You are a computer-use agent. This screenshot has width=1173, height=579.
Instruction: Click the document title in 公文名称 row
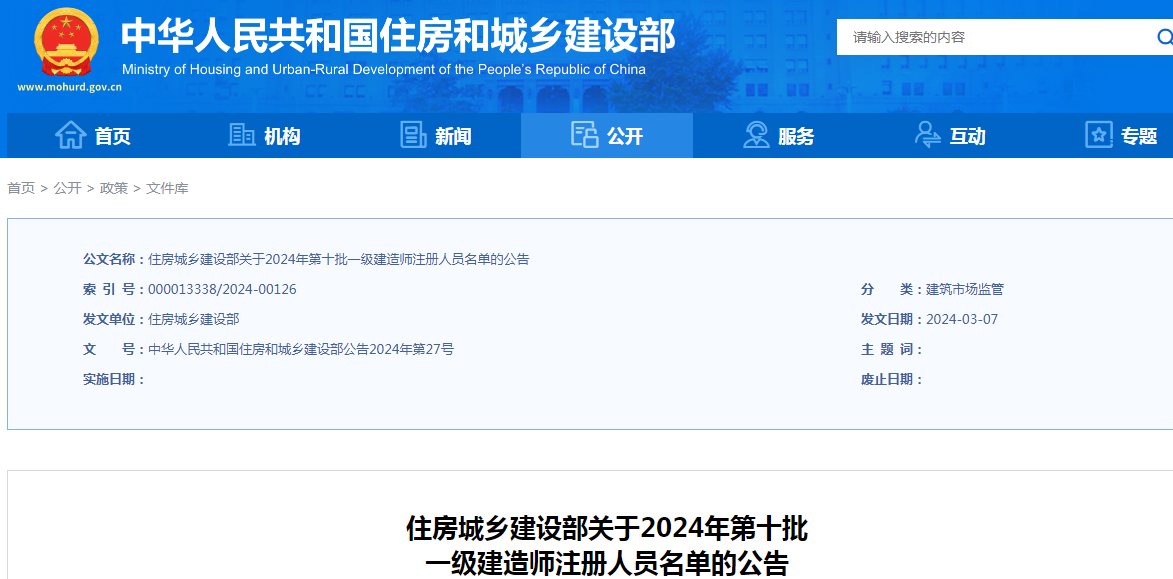(339, 260)
